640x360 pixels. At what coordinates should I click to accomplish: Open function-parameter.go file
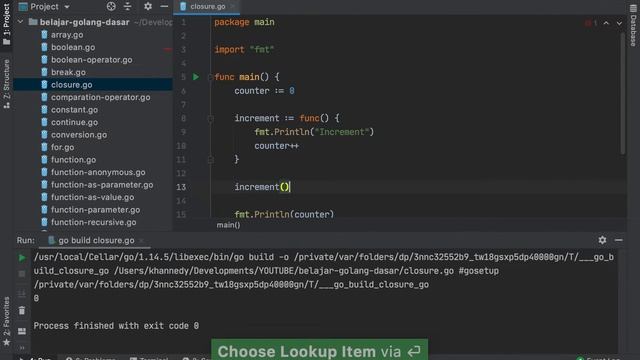click(x=96, y=210)
